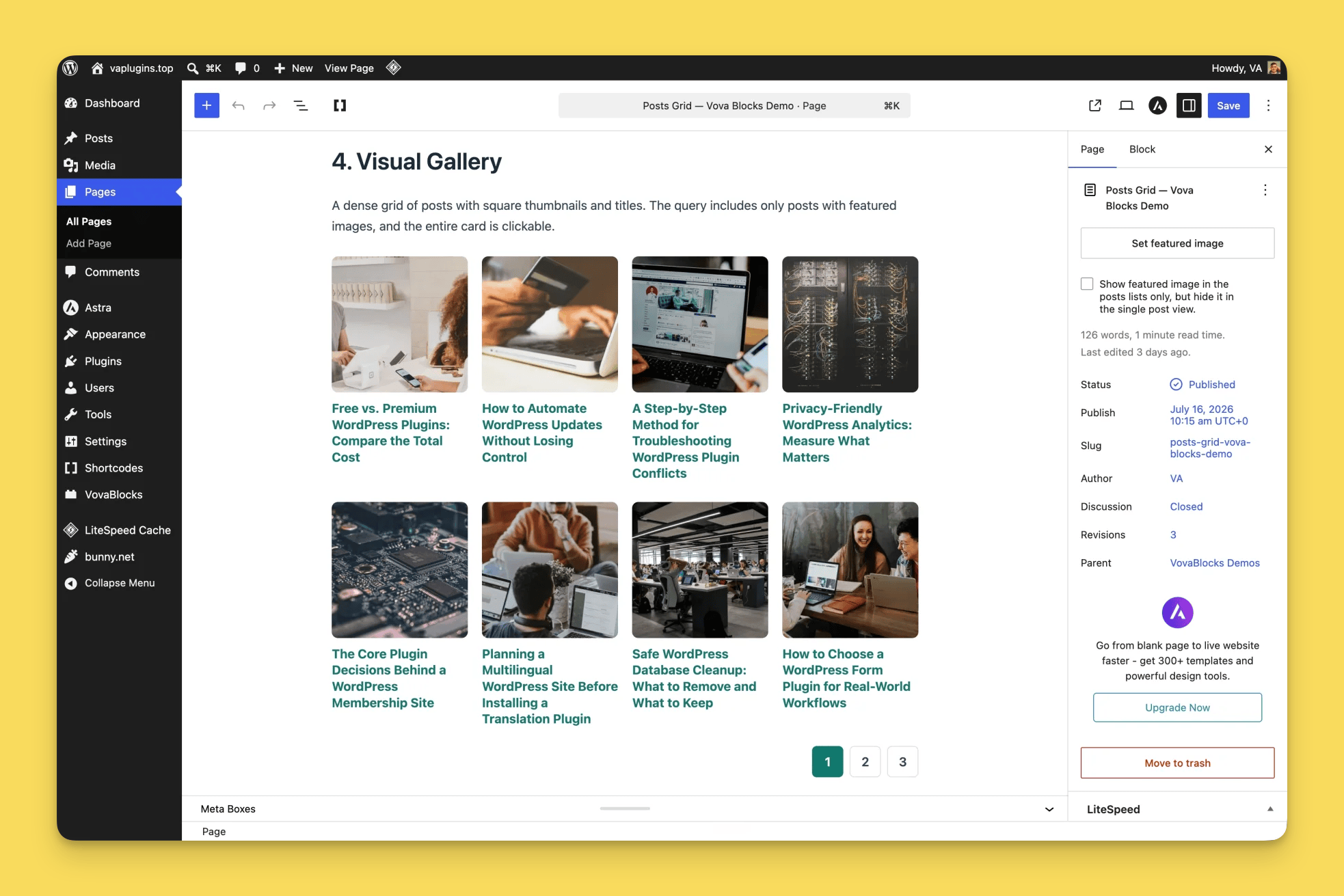Screen dimensions: 1344x896
Task: Open the Astra sidebar menu
Action: [98, 308]
